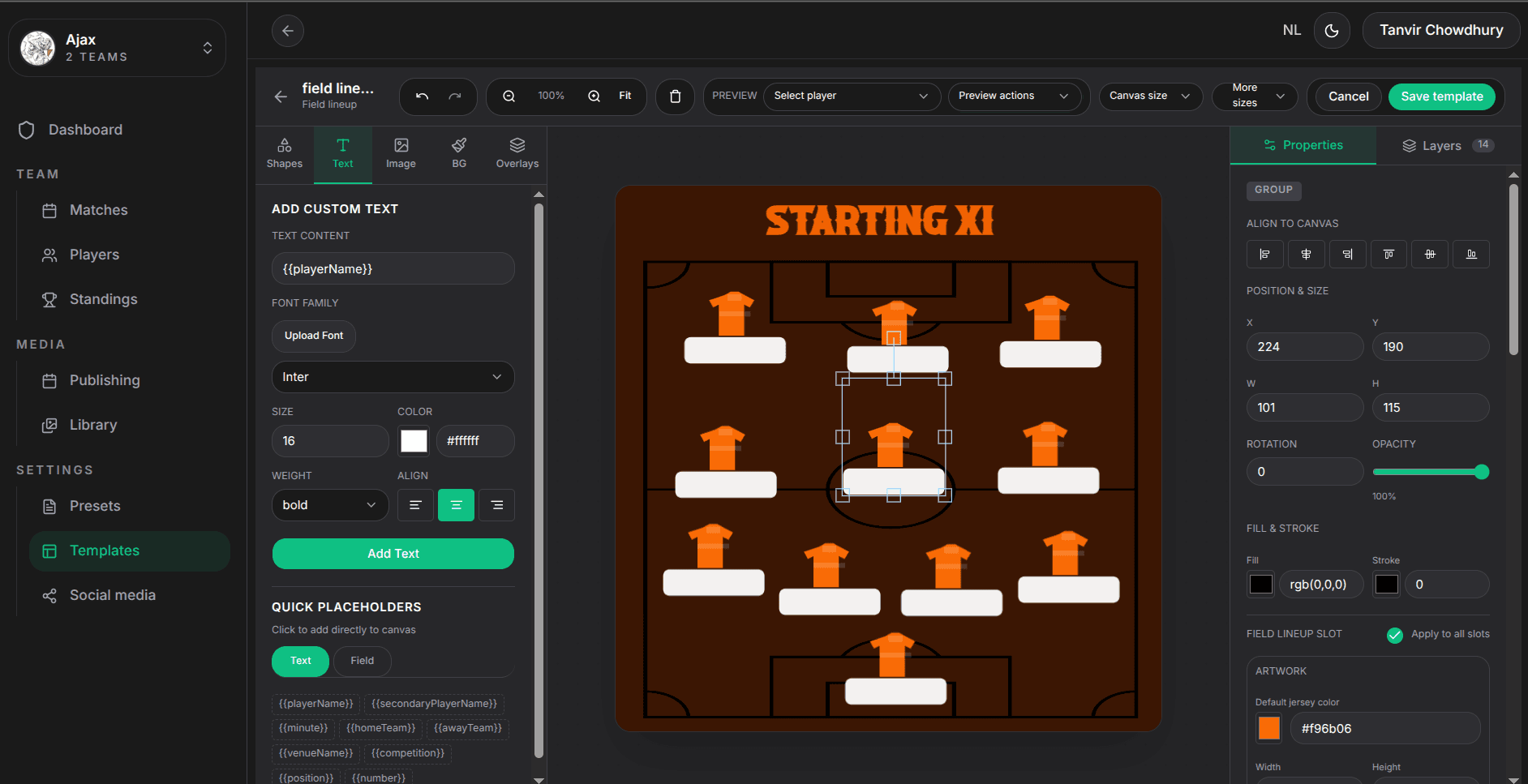This screenshot has height=784, width=1528.
Task: Align selection to canvas left
Action: click(1265, 255)
